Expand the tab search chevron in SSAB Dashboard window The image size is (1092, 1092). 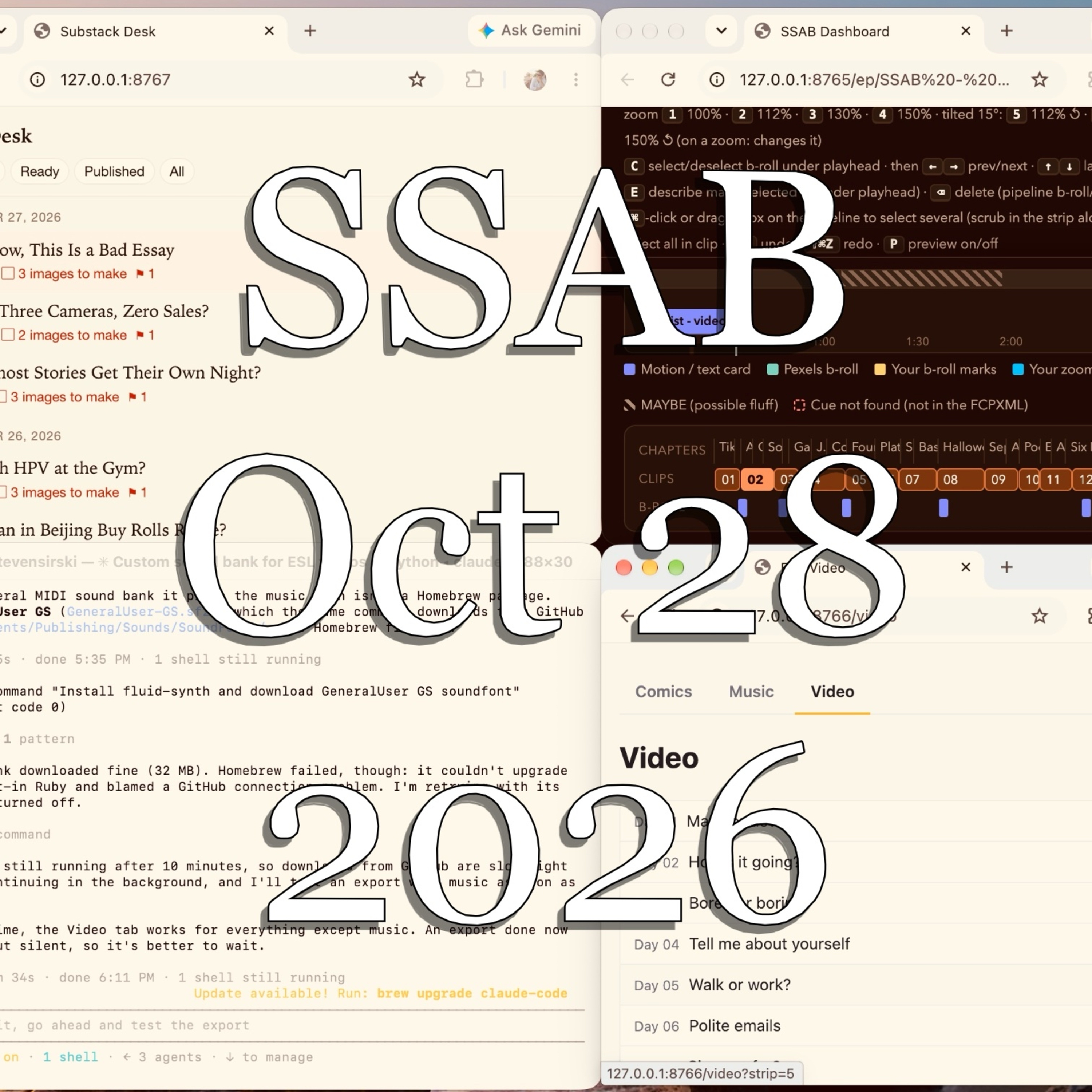721,31
